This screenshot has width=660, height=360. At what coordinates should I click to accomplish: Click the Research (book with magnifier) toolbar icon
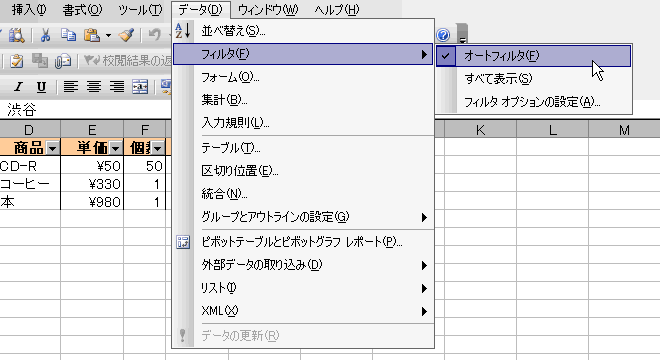coord(16,35)
